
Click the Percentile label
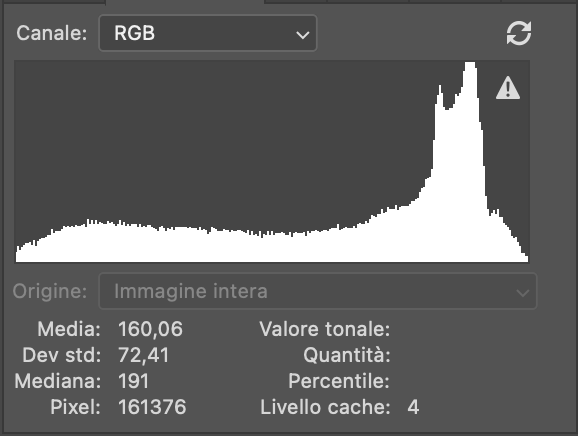(339, 381)
